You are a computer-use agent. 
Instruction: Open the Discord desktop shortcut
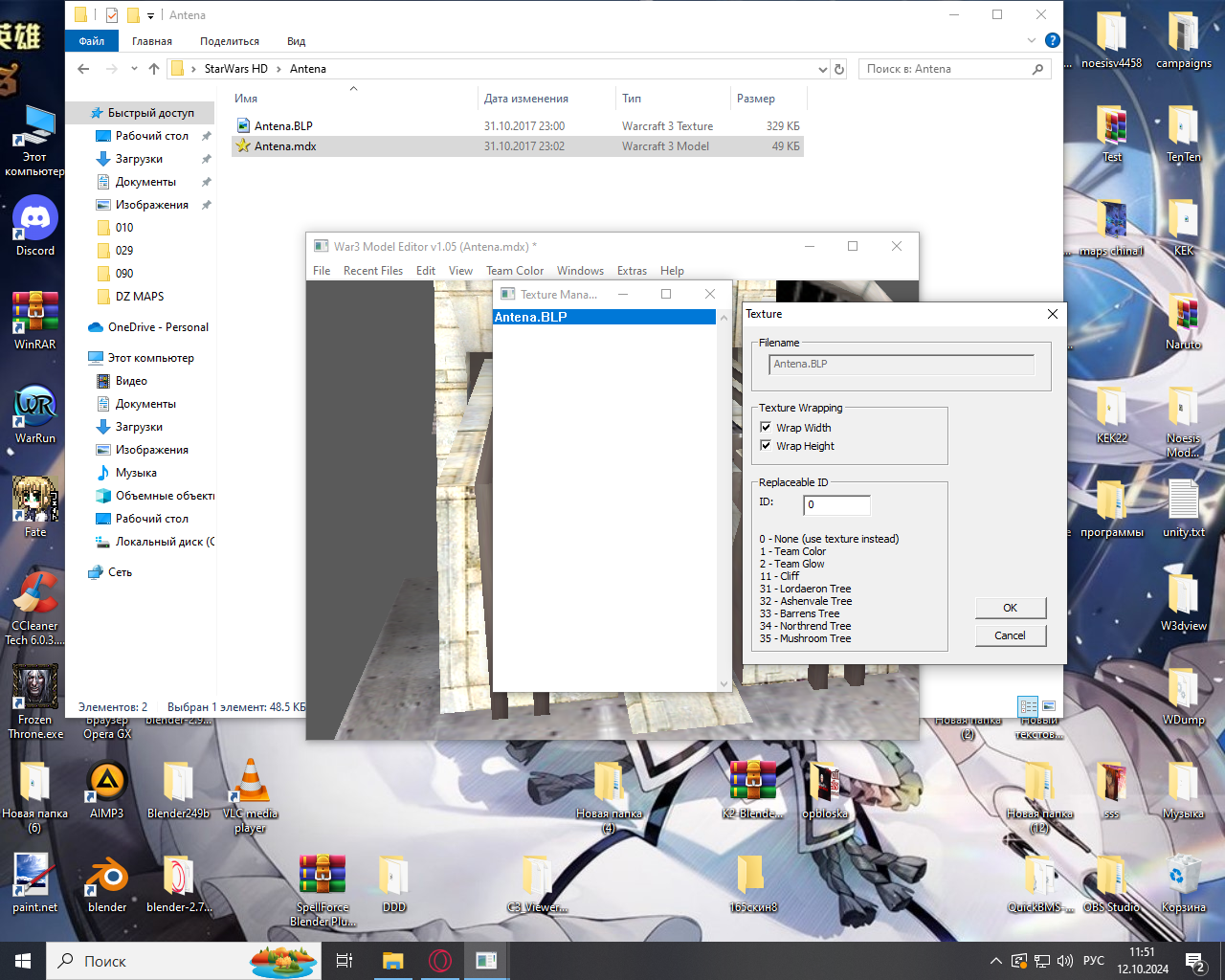pos(35,226)
